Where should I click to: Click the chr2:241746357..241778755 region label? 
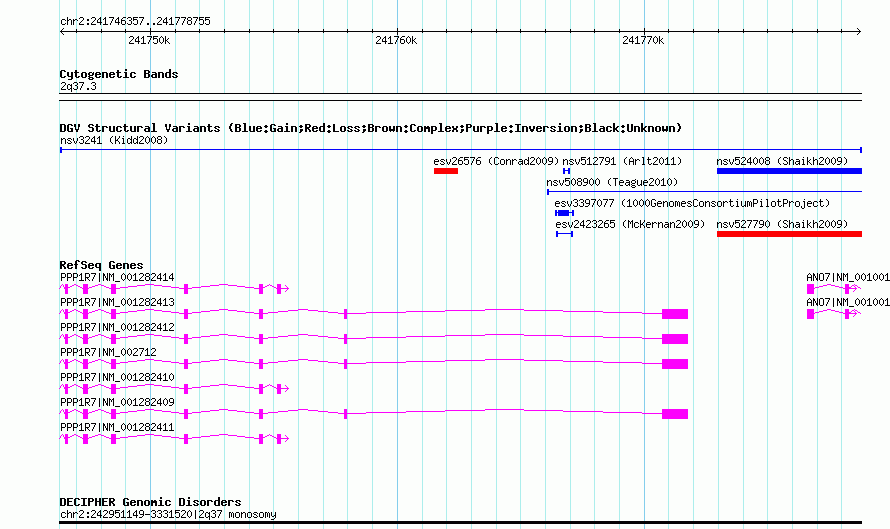(x=135, y=22)
